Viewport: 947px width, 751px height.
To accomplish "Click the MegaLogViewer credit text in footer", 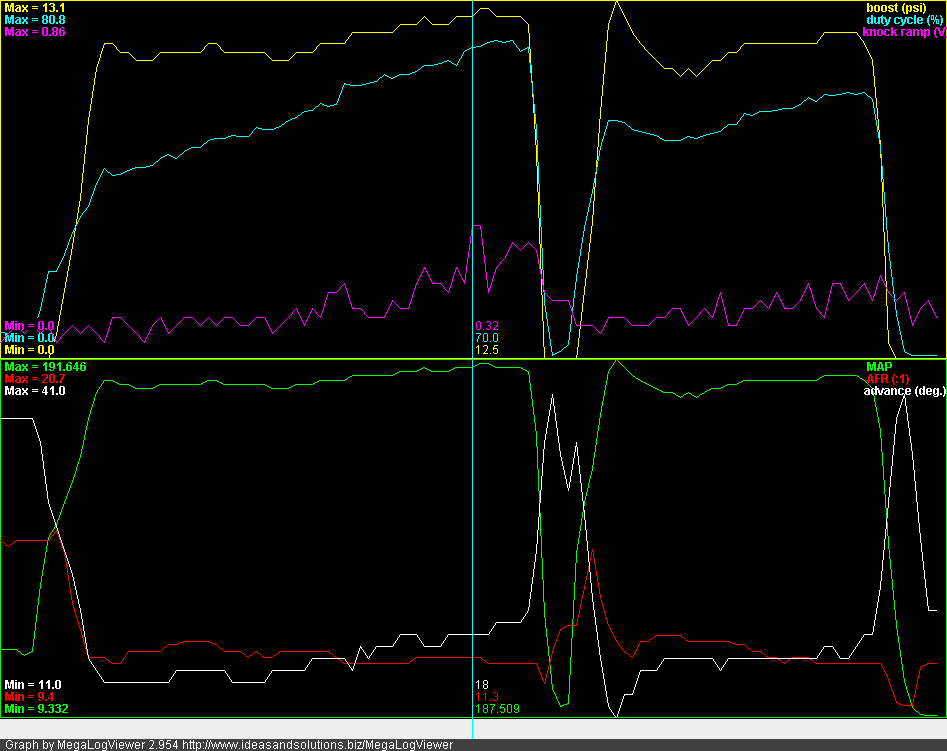I will pos(229,745).
